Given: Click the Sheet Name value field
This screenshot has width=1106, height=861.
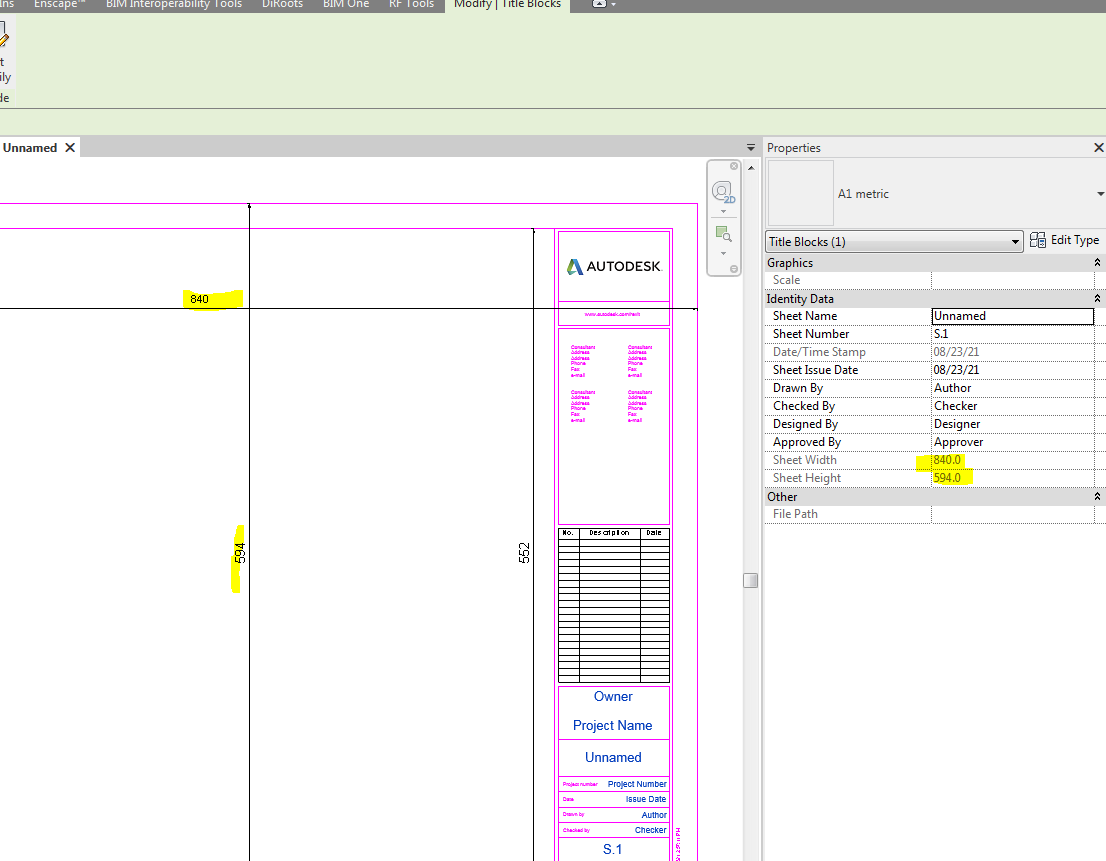Looking at the screenshot, I should [1012, 316].
